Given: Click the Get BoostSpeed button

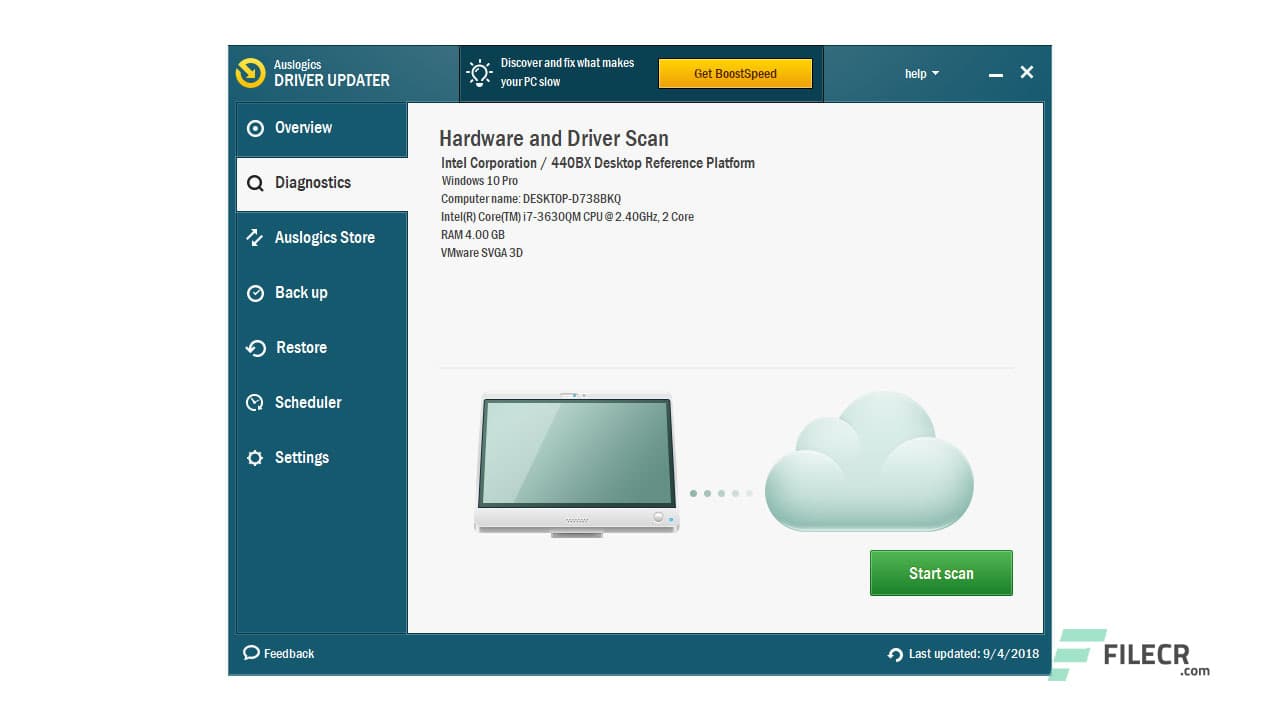Looking at the screenshot, I should 736,74.
